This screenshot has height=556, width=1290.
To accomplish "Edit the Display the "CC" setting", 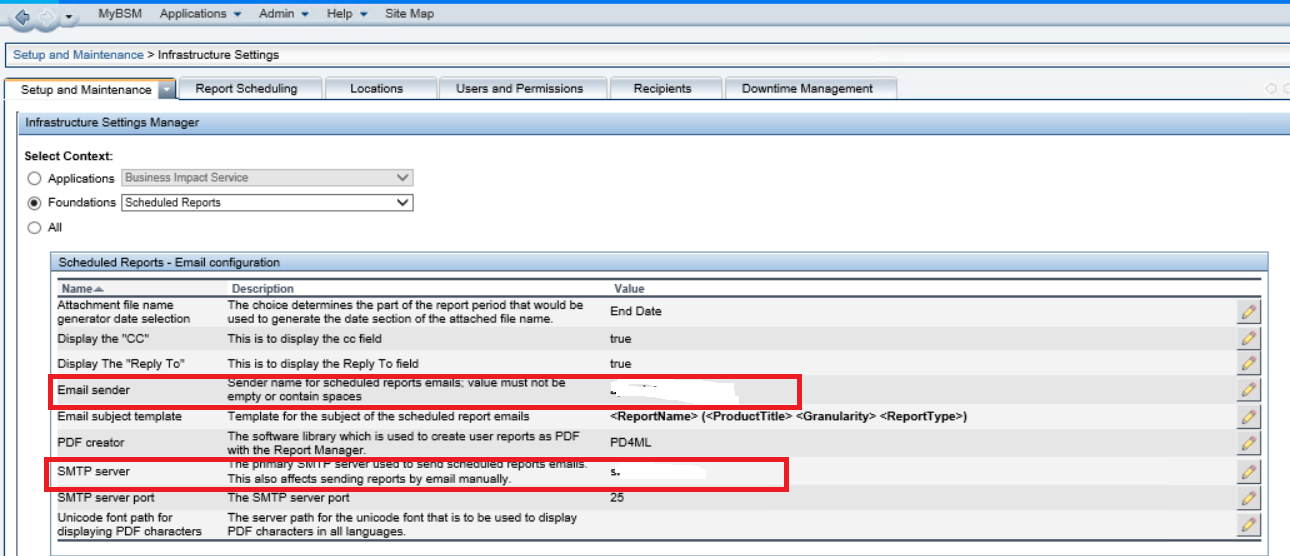I will (1248, 338).
